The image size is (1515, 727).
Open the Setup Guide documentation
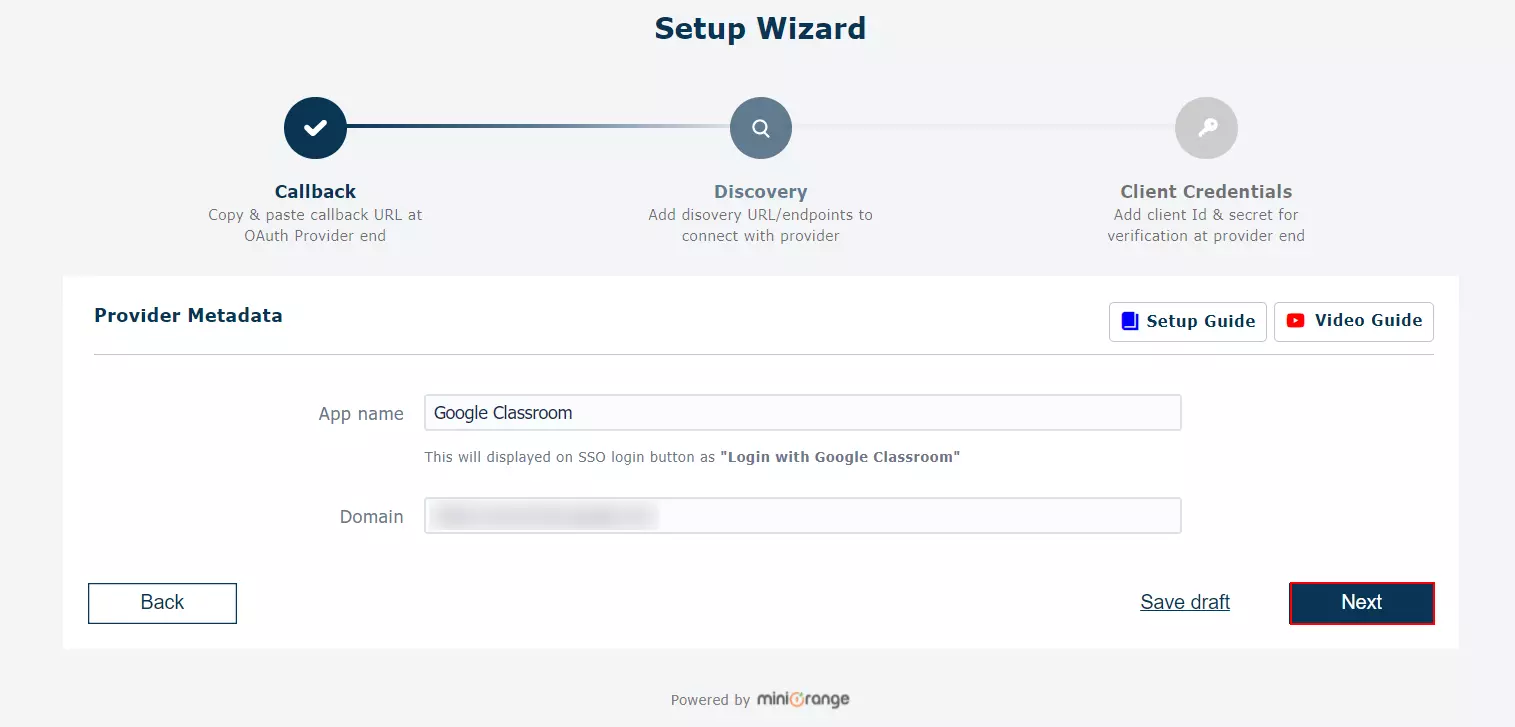pos(1187,321)
